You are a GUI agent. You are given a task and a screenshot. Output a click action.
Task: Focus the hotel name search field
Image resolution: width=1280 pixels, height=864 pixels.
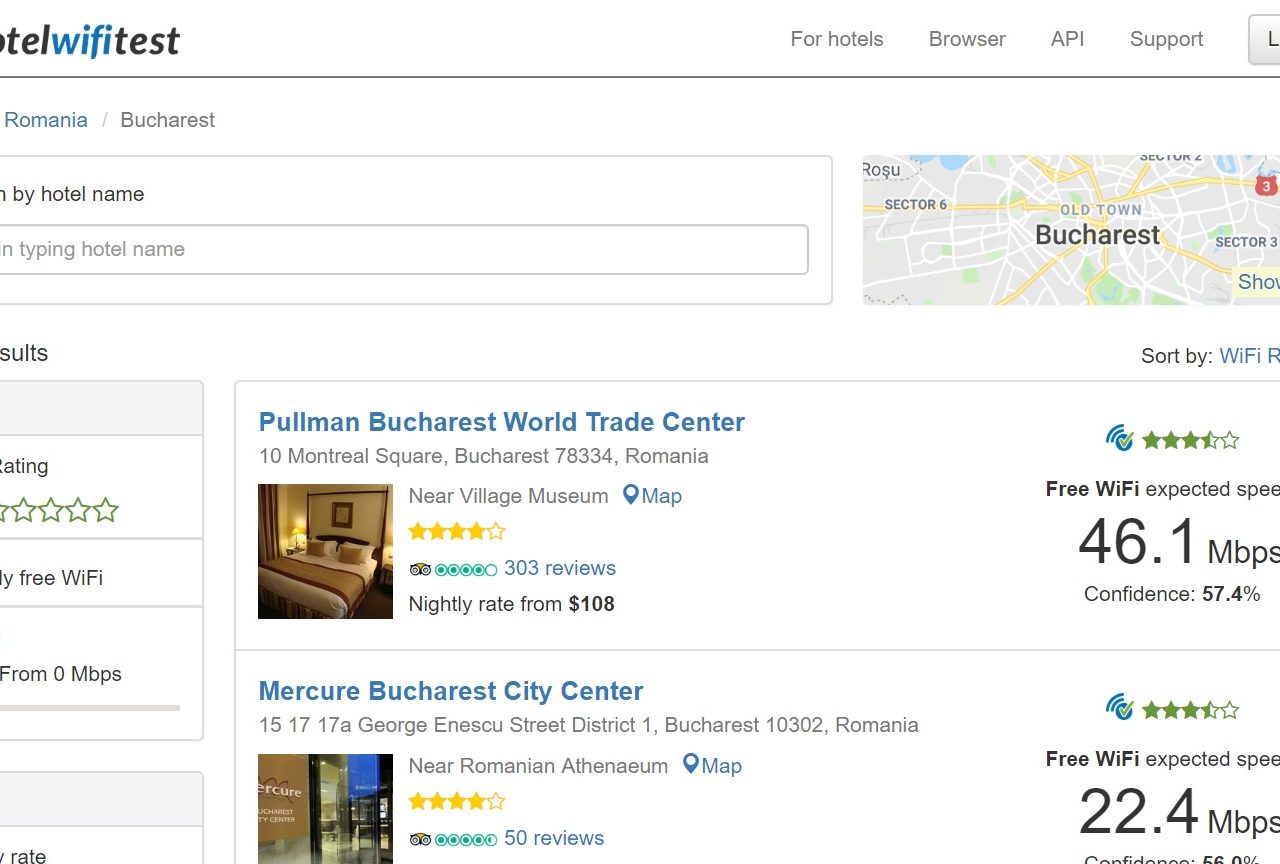[x=400, y=249]
